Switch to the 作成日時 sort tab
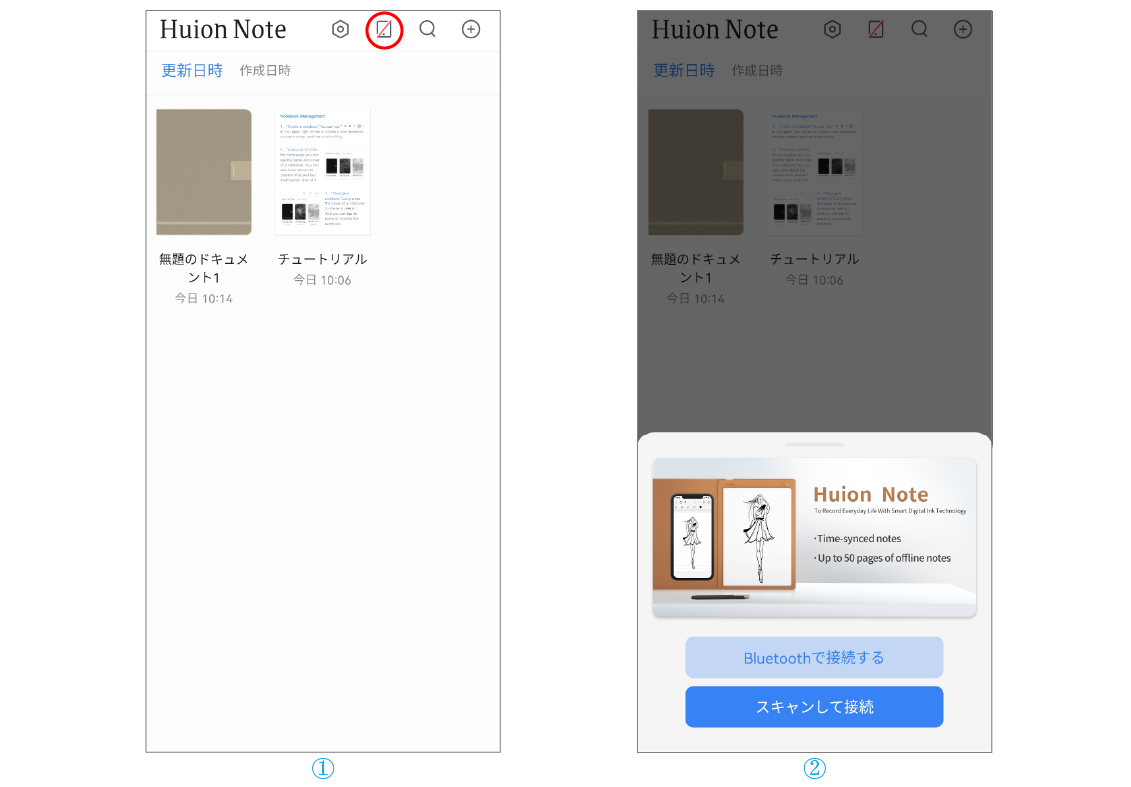1131x787 pixels. tap(265, 70)
